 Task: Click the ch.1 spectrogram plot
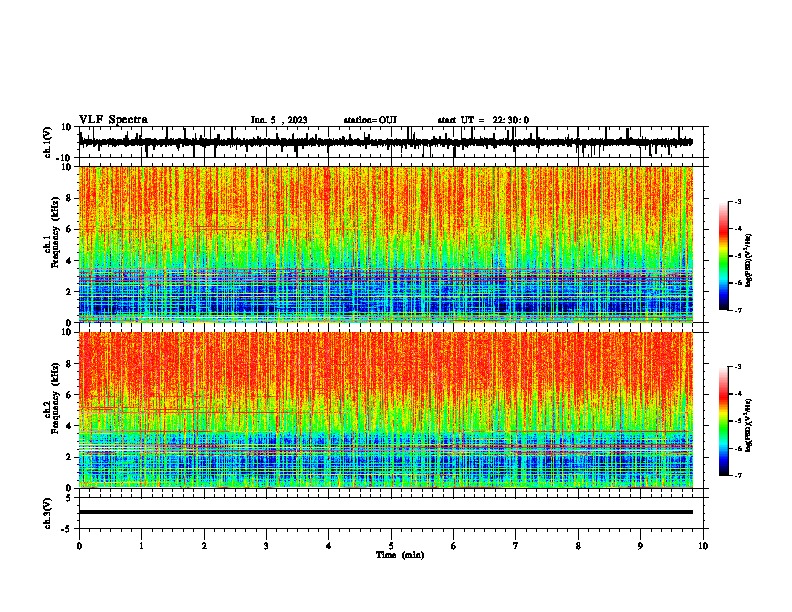385,244
